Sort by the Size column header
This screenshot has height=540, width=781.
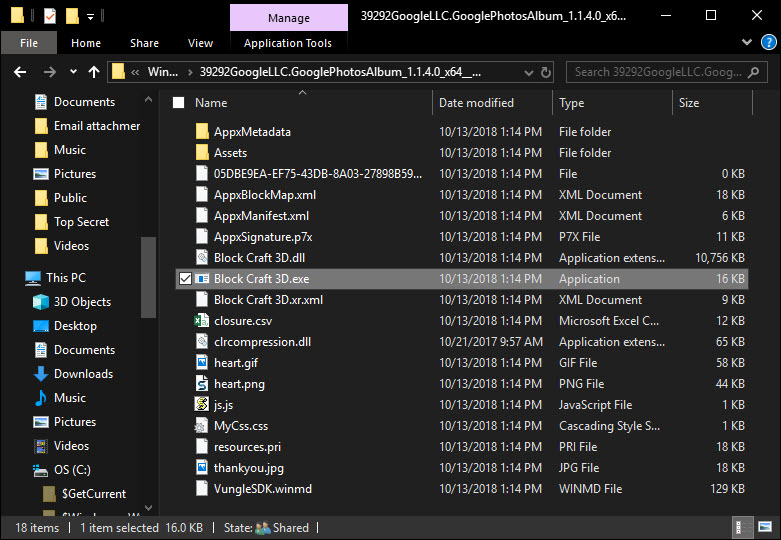coord(689,103)
